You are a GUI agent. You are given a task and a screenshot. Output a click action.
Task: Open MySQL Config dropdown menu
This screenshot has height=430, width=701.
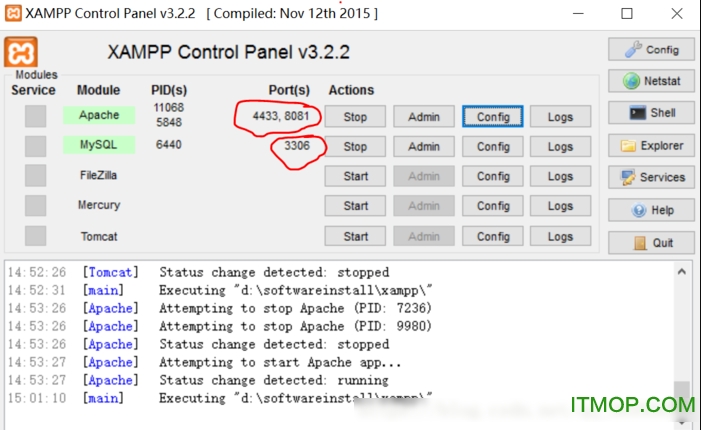[x=493, y=147]
